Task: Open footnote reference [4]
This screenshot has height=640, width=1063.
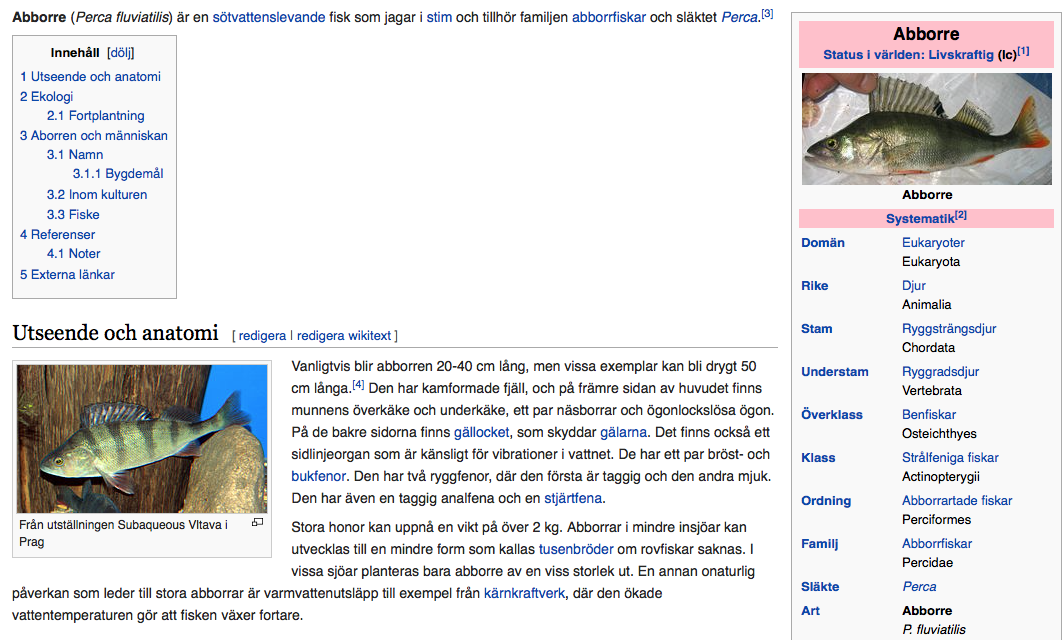Action: point(358,384)
